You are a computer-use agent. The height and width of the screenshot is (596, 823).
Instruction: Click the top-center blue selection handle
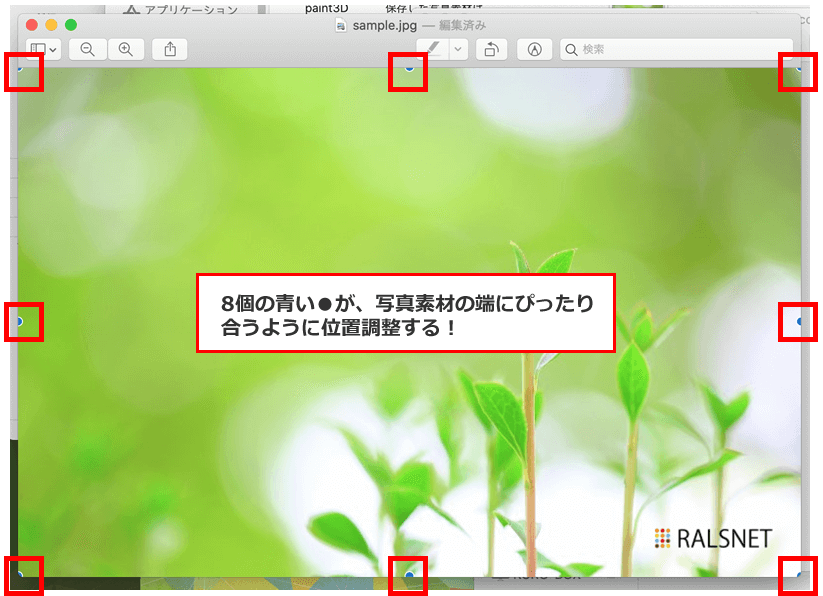(409, 68)
